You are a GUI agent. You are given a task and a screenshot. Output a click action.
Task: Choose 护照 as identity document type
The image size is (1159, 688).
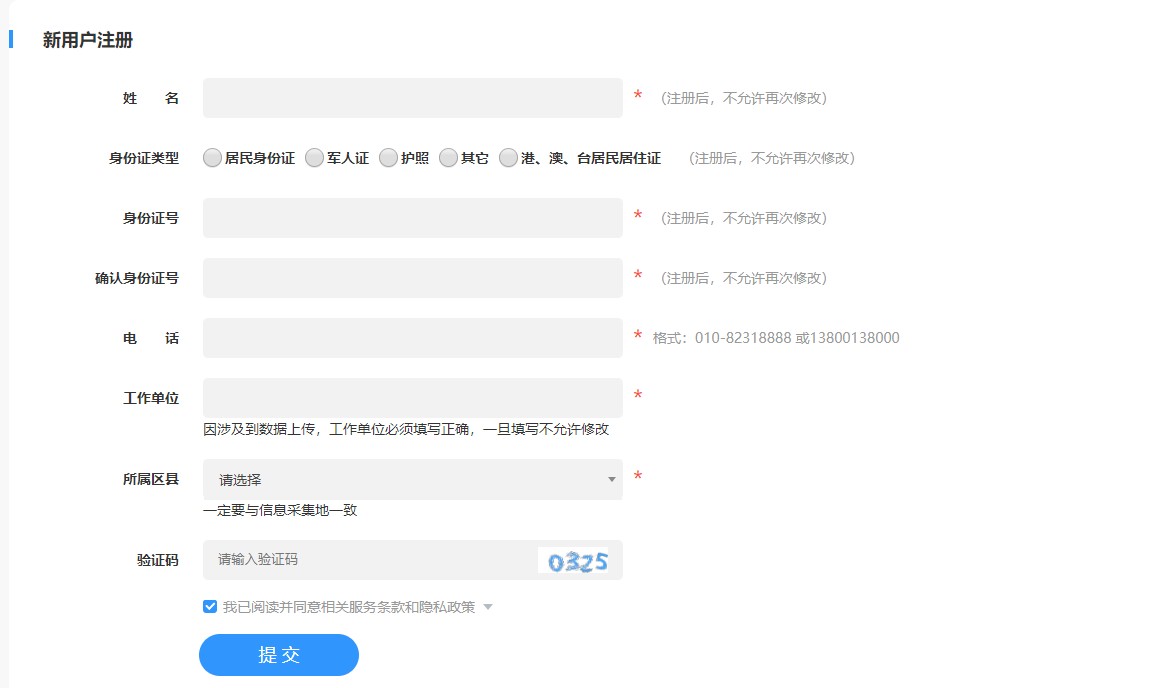pos(388,157)
